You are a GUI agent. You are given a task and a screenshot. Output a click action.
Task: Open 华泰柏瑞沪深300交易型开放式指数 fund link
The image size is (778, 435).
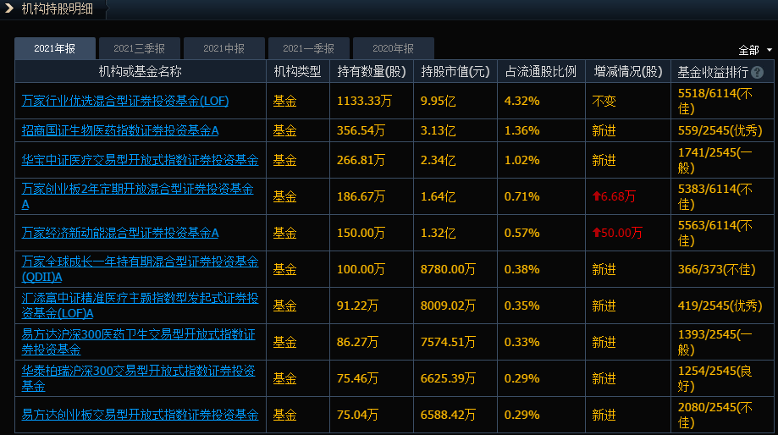(138, 378)
